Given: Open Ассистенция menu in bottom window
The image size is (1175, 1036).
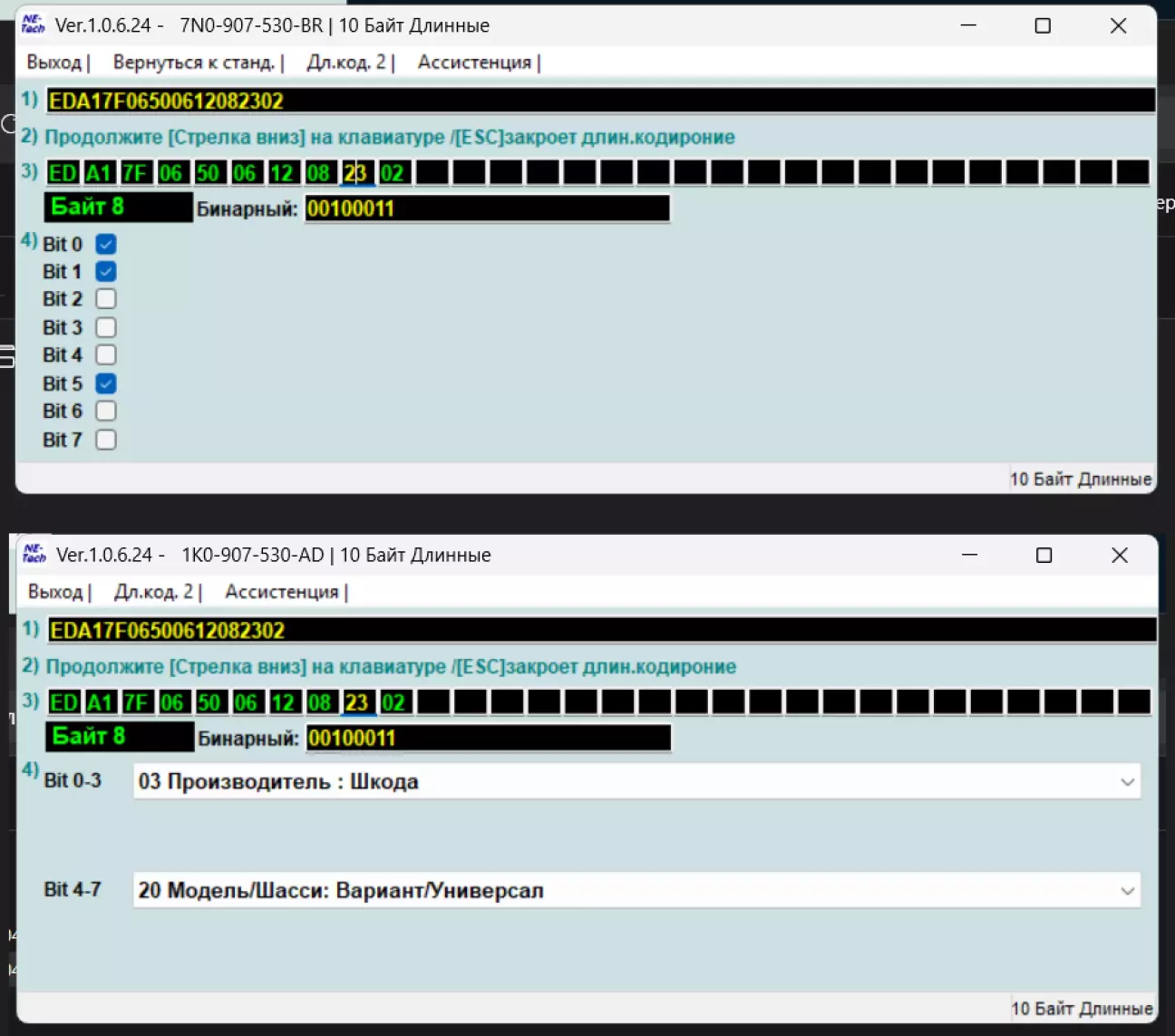Looking at the screenshot, I should click(x=282, y=592).
